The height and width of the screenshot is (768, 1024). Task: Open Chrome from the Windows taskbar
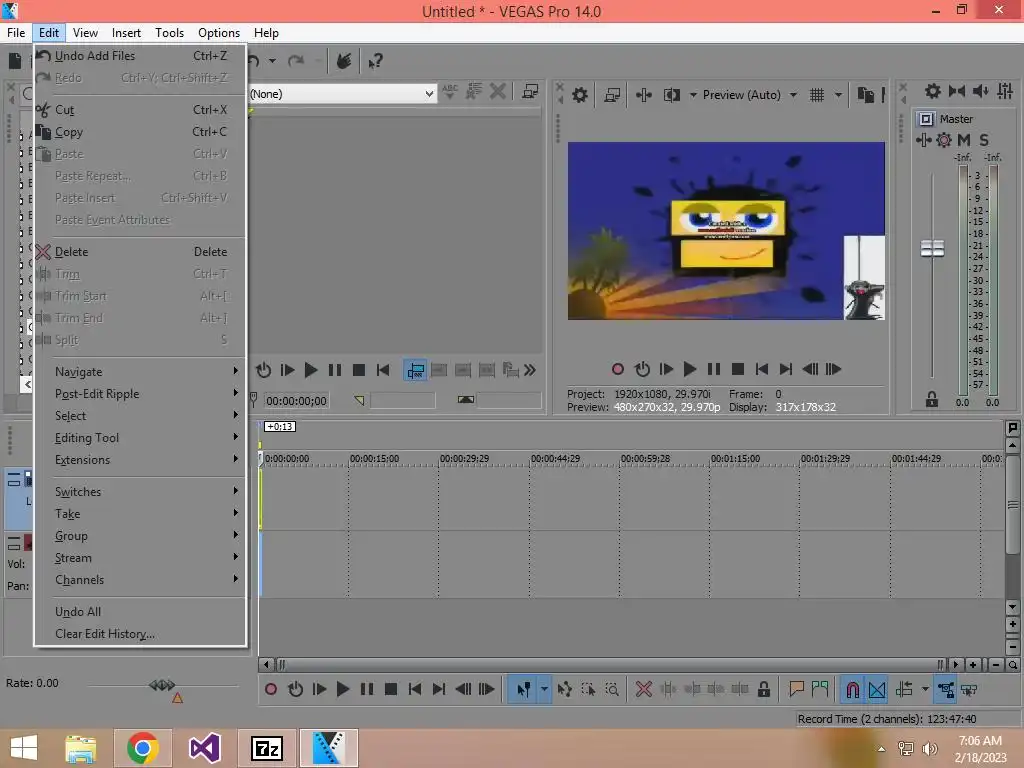click(x=142, y=748)
